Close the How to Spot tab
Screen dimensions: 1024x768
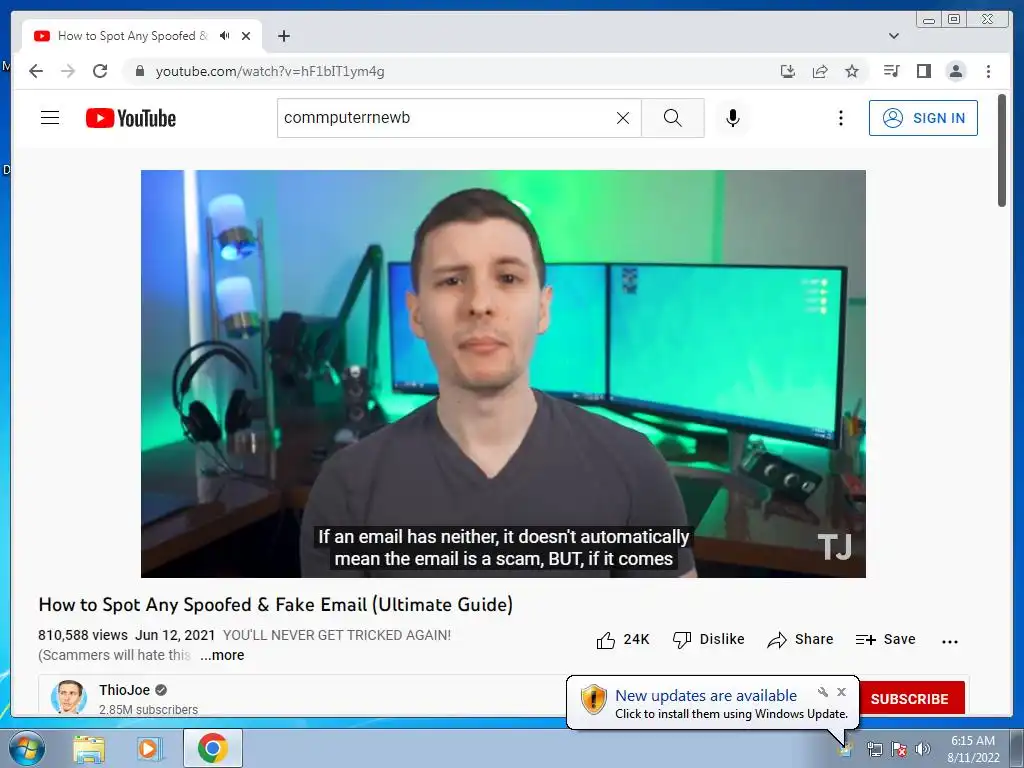coord(246,36)
